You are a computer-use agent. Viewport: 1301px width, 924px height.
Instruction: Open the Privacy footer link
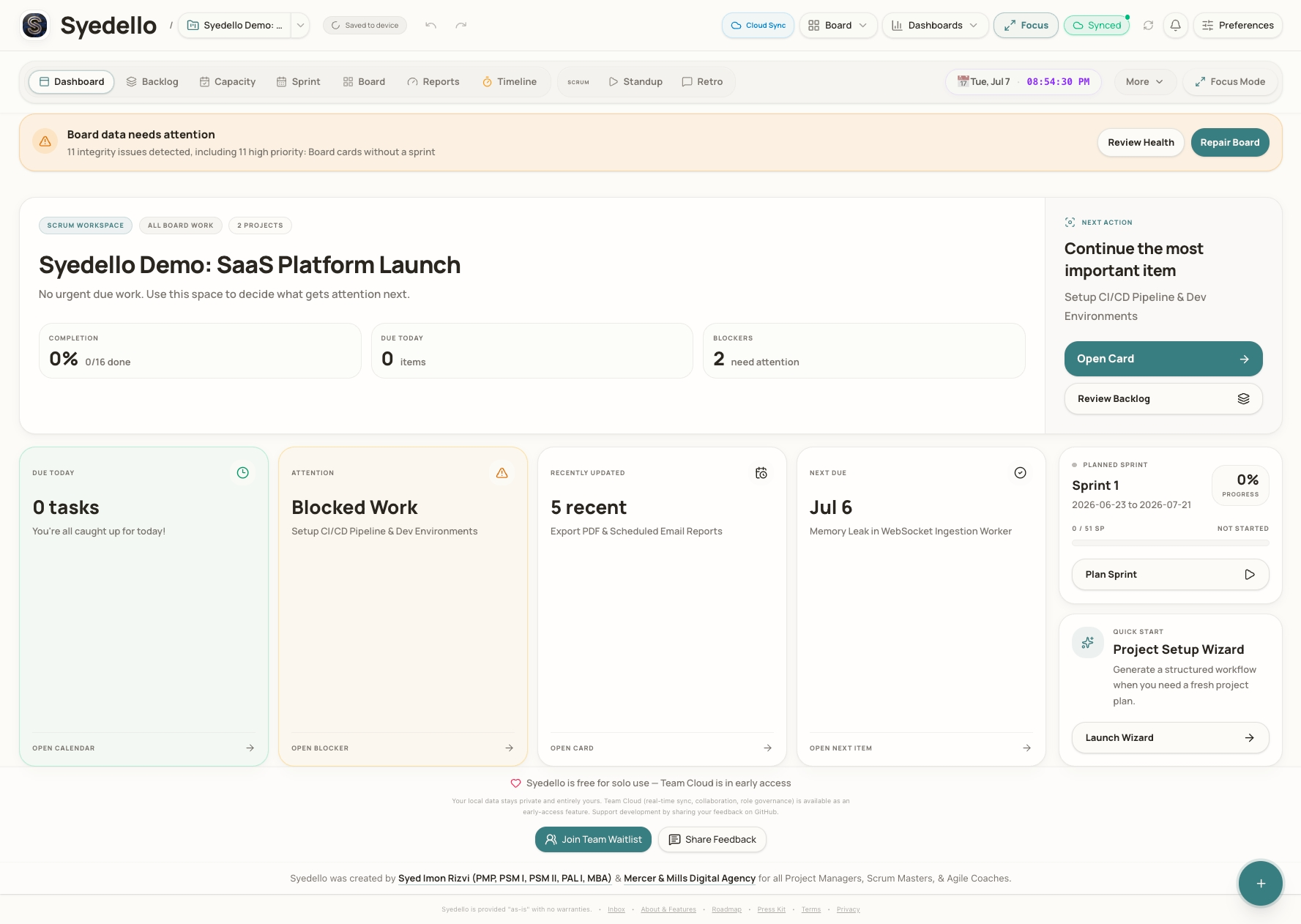point(848,909)
